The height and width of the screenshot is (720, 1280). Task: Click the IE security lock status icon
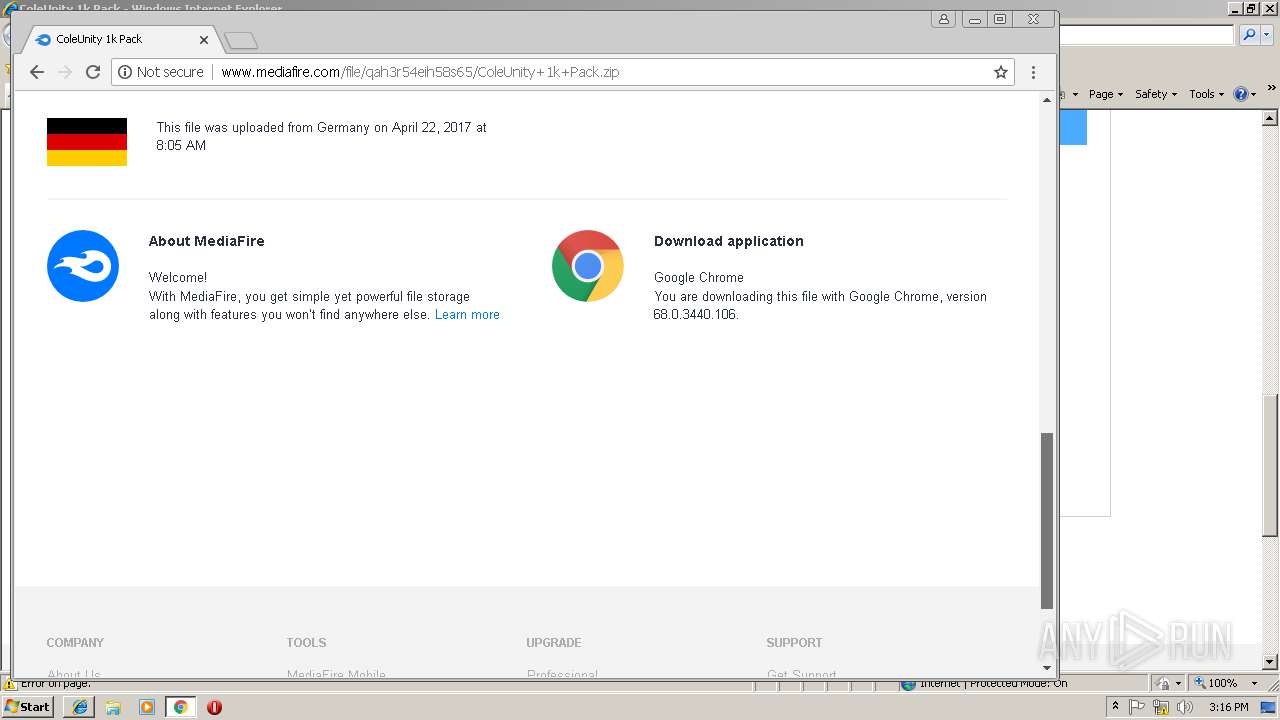click(x=1163, y=683)
